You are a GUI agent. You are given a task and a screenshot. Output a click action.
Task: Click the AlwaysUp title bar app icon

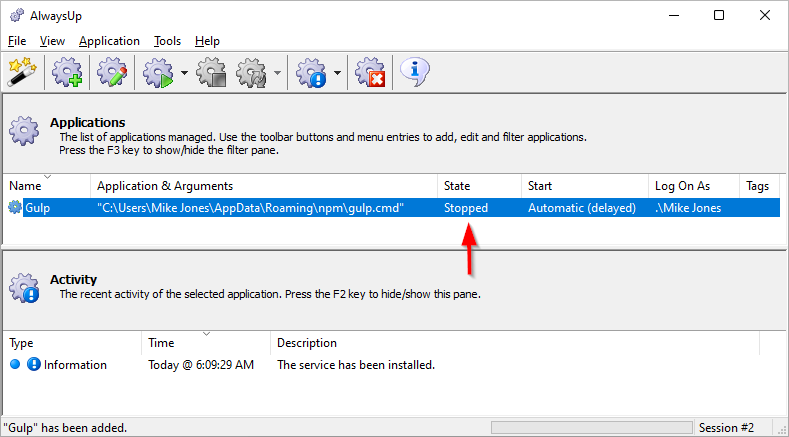pyautogui.click(x=17, y=16)
